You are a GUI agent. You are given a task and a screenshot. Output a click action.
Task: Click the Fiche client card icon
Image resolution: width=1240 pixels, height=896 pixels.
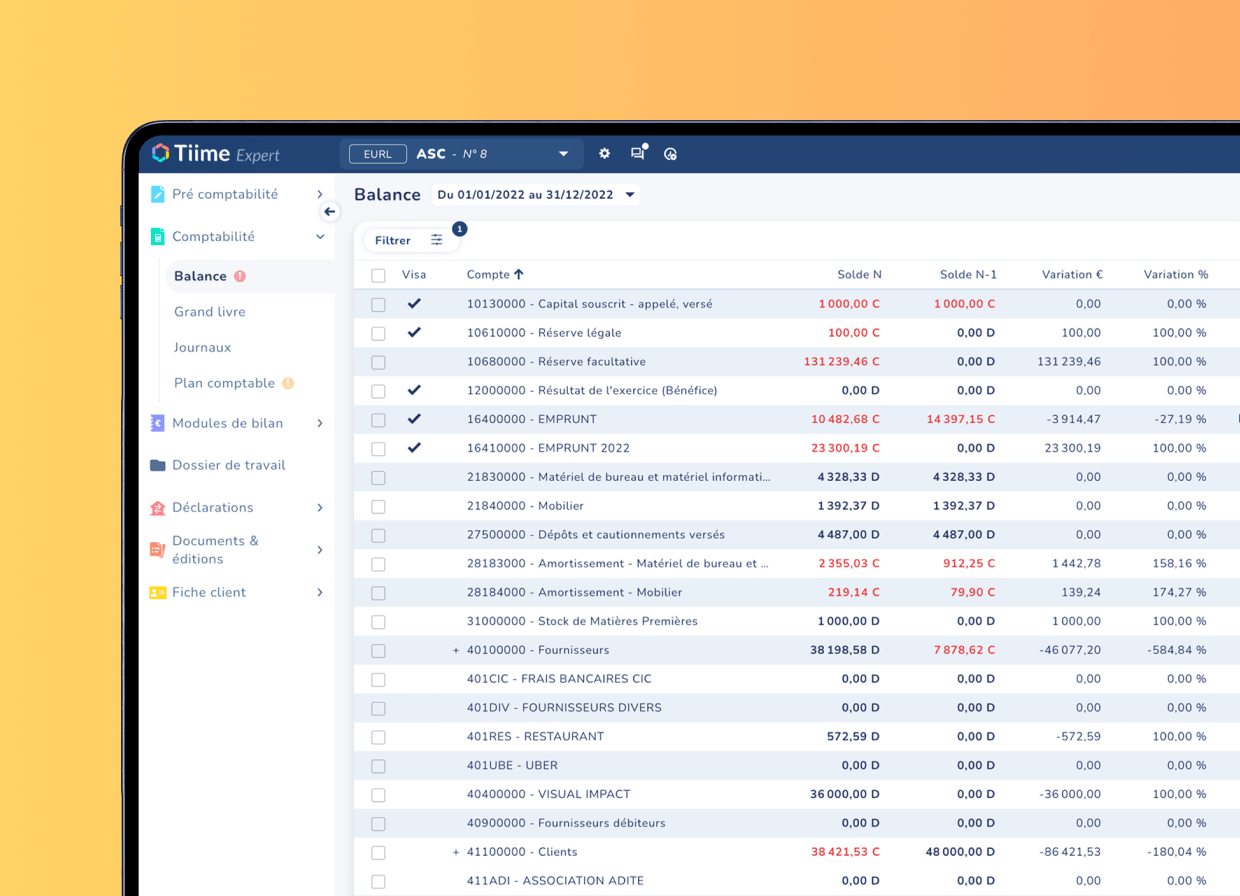[156, 592]
